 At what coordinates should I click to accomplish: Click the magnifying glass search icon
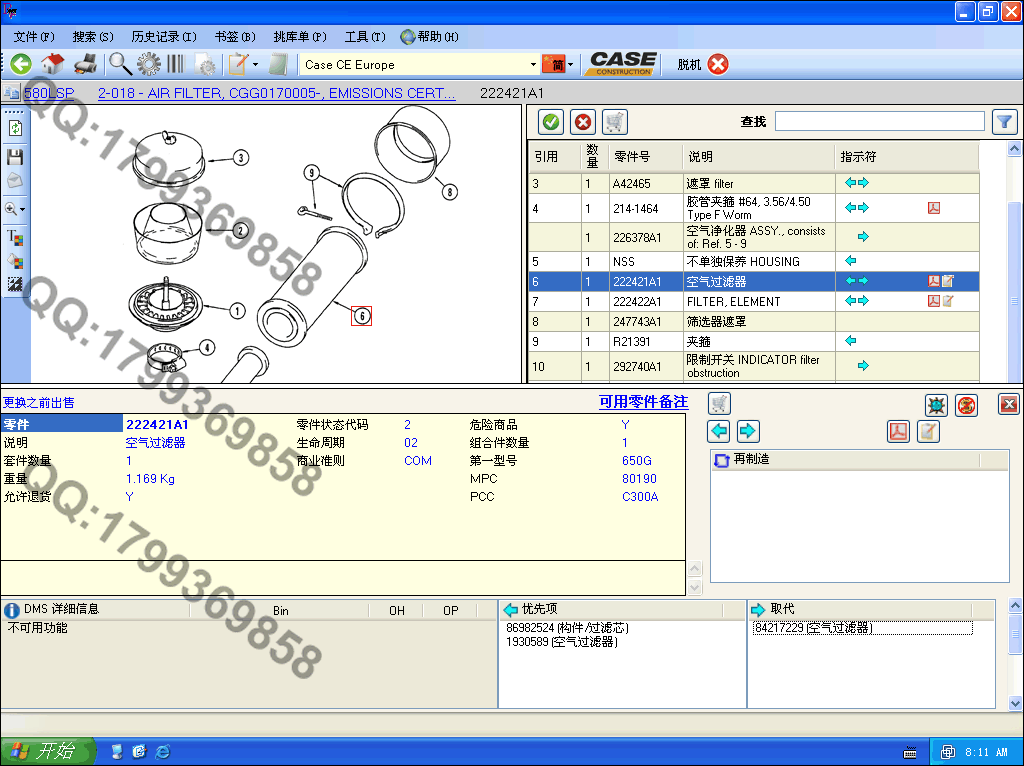click(120, 64)
